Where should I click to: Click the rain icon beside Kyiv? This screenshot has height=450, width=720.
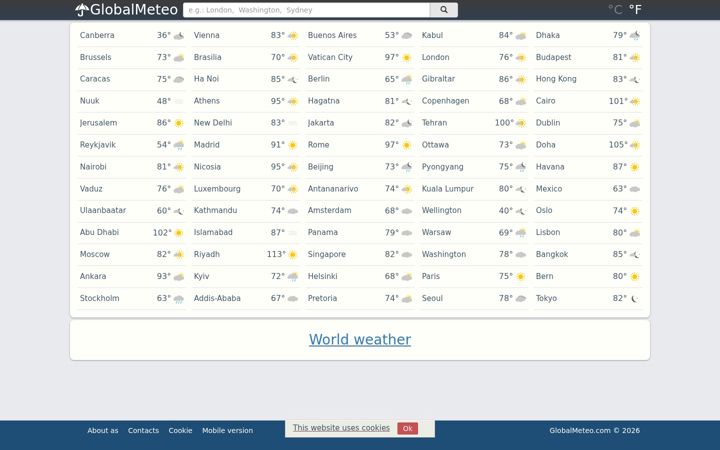(x=292, y=276)
